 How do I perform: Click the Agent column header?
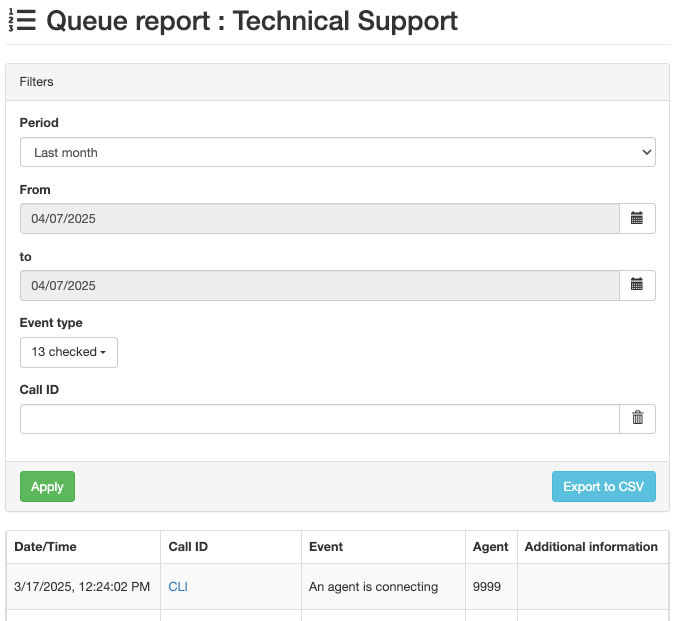[x=490, y=547]
